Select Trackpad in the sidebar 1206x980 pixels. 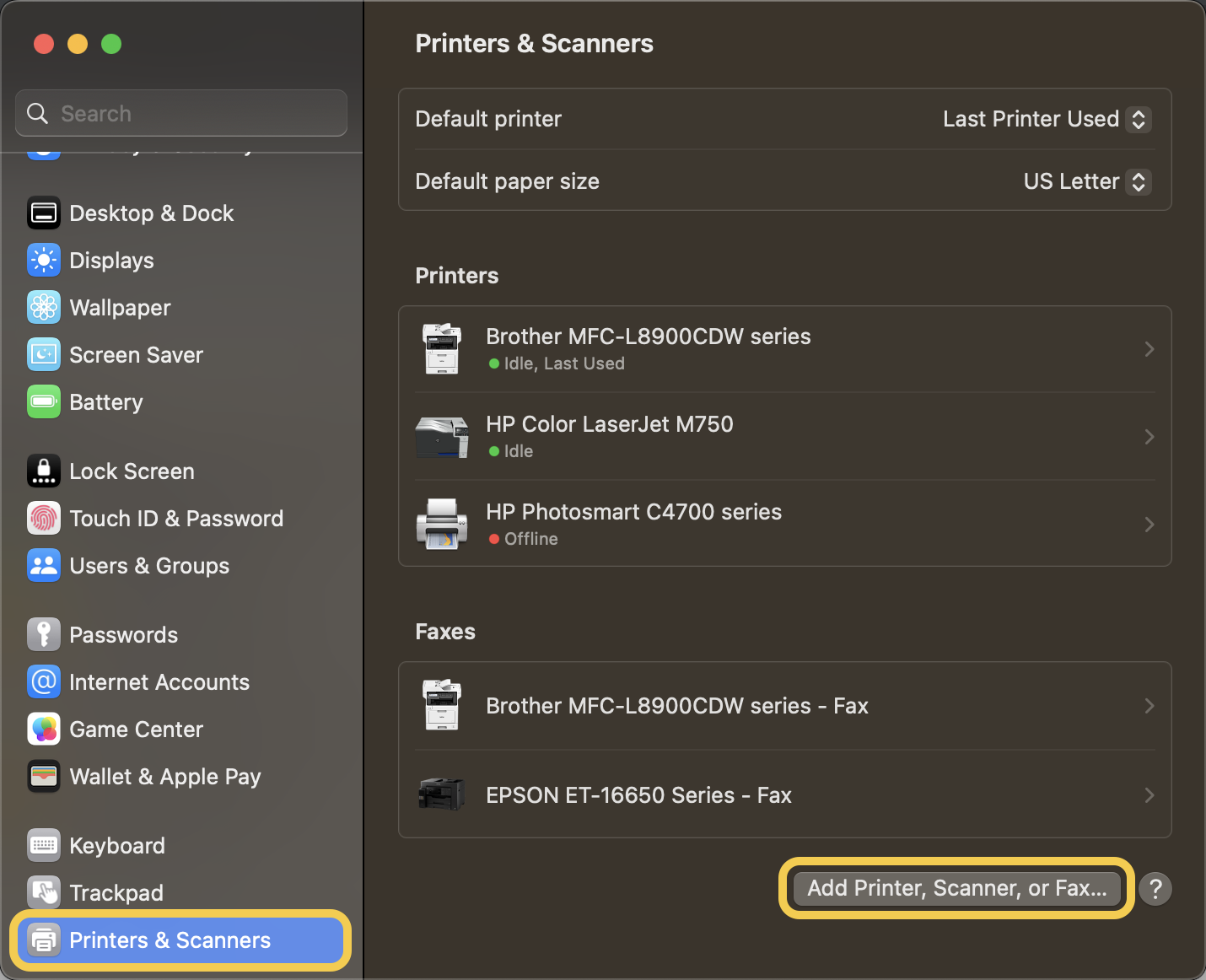point(181,893)
